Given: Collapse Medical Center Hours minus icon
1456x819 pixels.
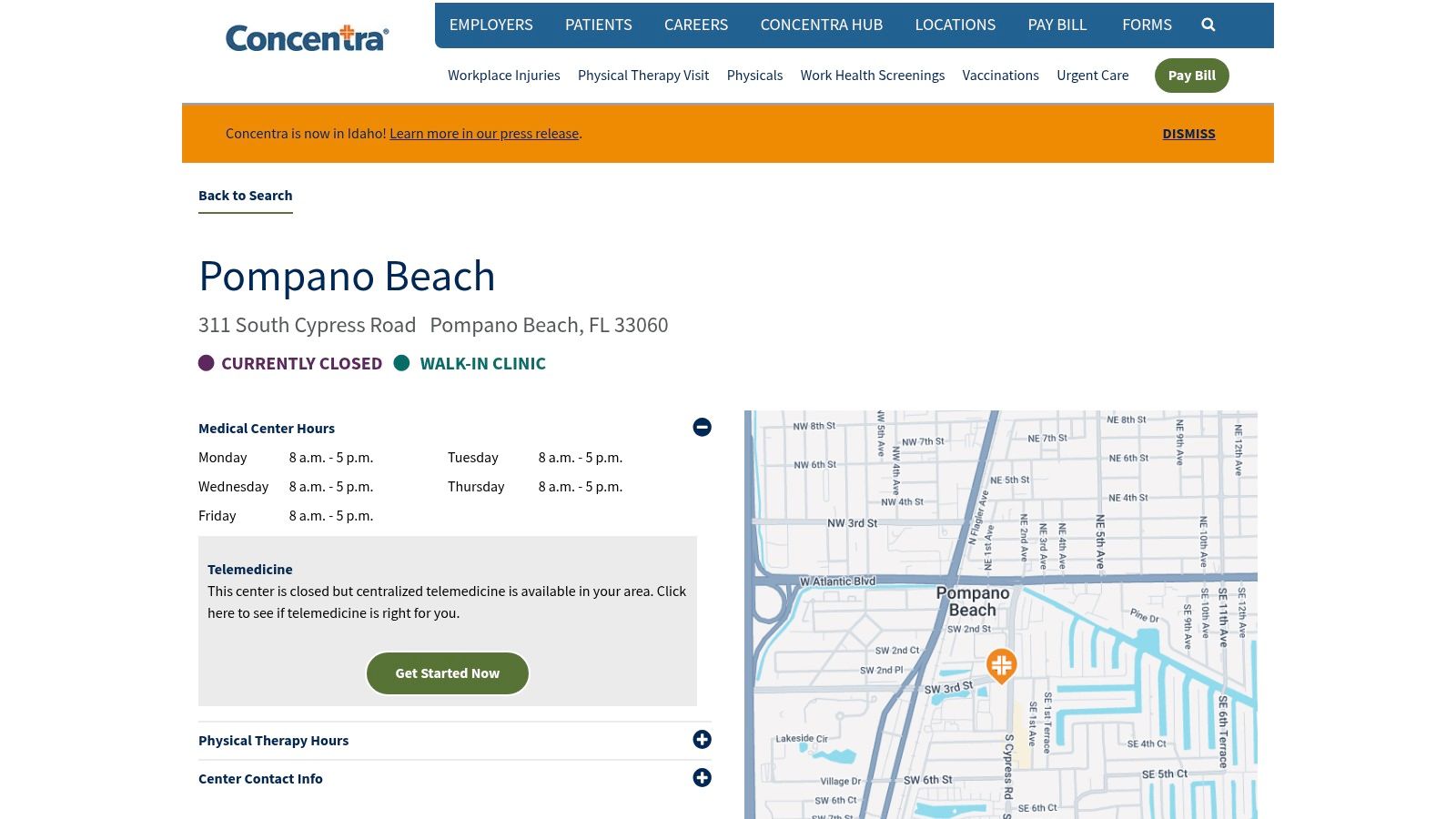Looking at the screenshot, I should pos(702,427).
